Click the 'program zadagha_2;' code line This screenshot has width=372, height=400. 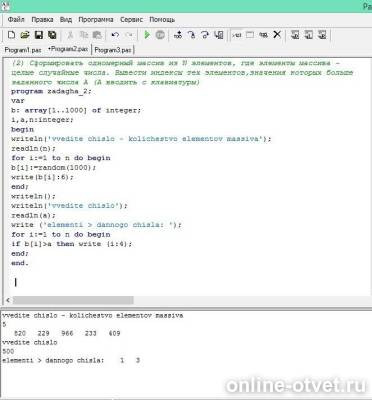pyautogui.click(x=51, y=91)
